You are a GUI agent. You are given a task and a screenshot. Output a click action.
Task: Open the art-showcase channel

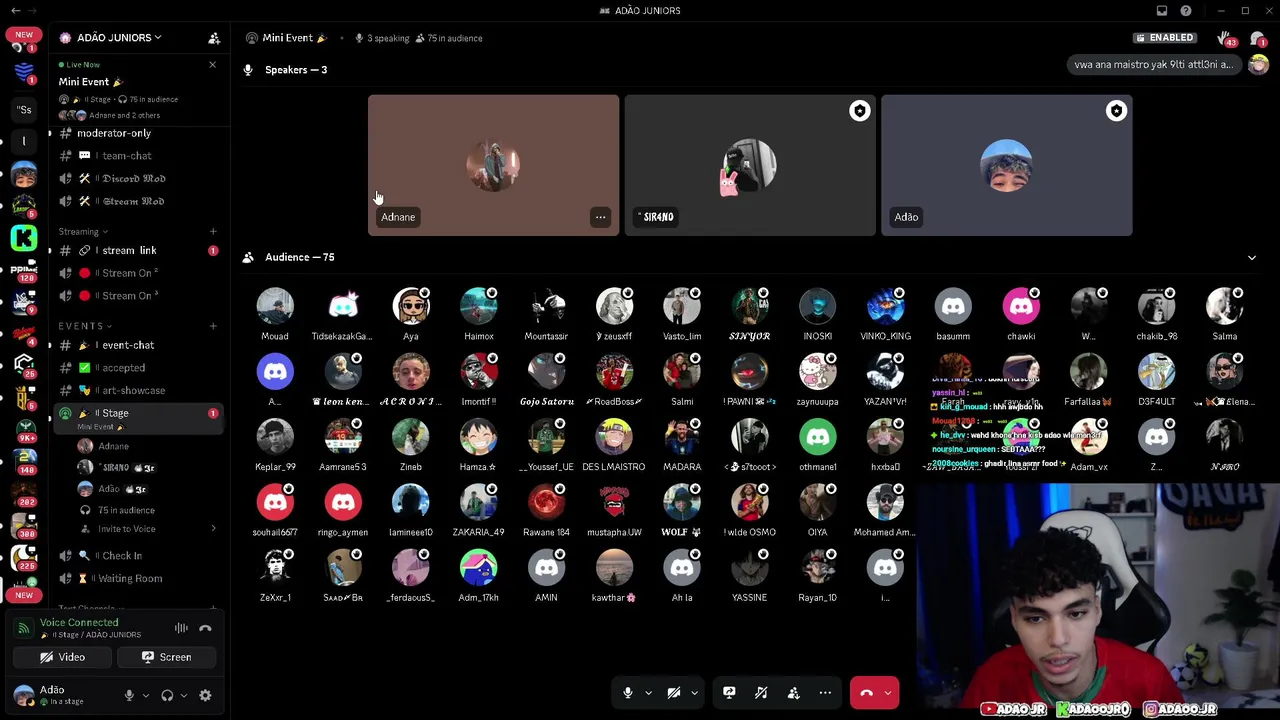click(136, 390)
